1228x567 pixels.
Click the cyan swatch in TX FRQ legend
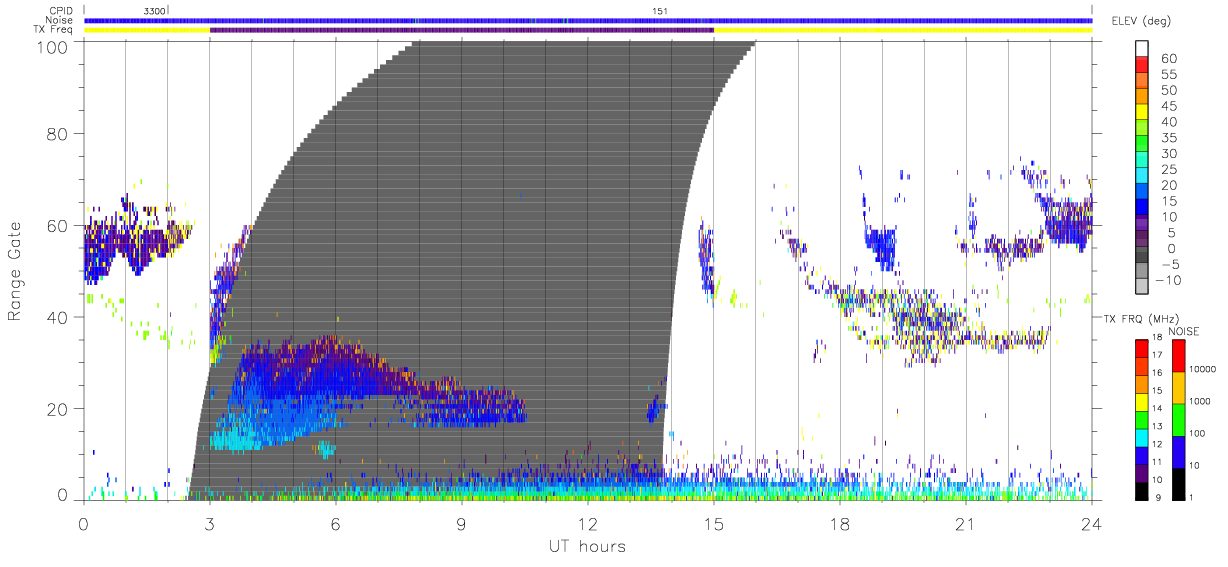(x=1142, y=436)
